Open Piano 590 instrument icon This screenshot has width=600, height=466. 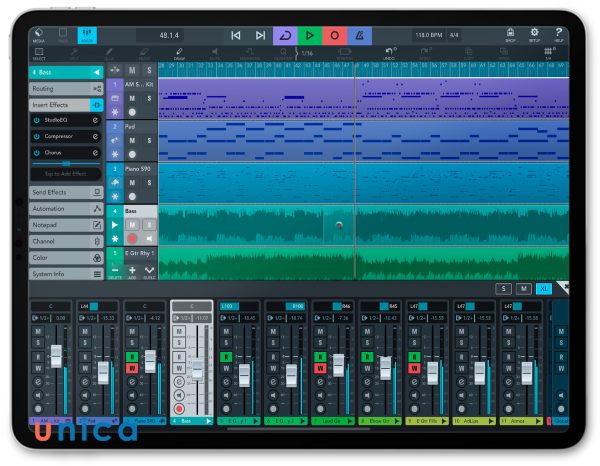(115, 183)
